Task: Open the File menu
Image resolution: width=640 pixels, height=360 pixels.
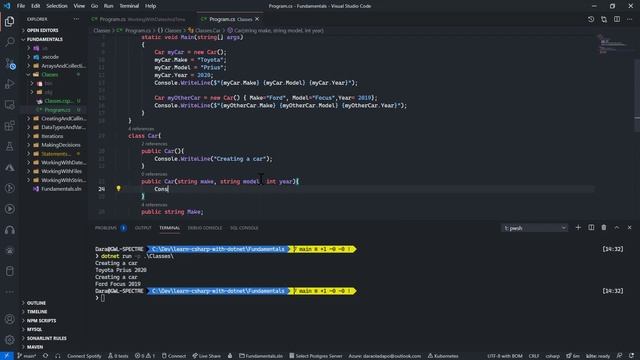Action: (21, 6)
